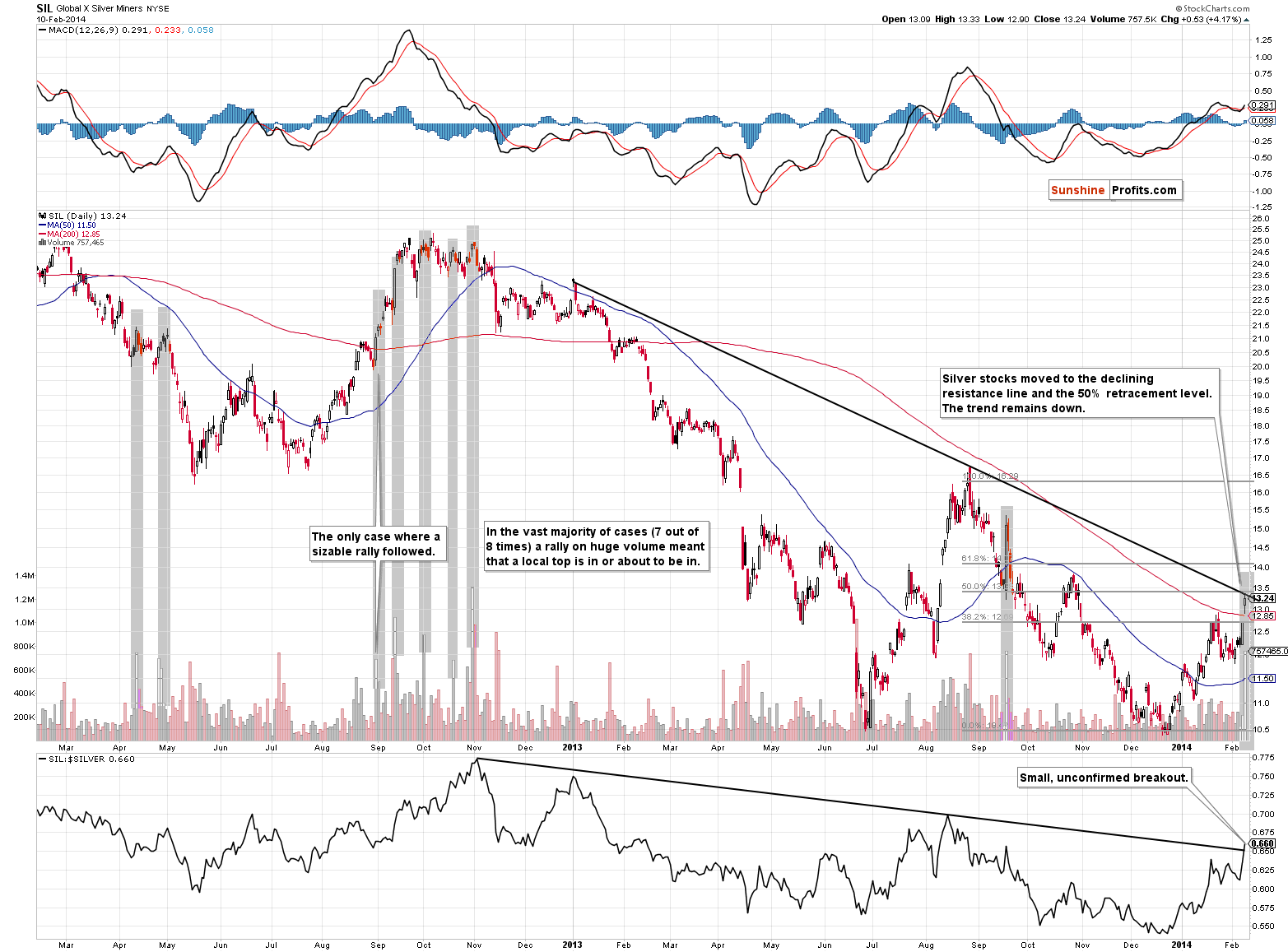Click the 'In the vast majority of cases' annotation
Image resolution: width=1288 pixels, height=952 pixels.
pos(596,546)
